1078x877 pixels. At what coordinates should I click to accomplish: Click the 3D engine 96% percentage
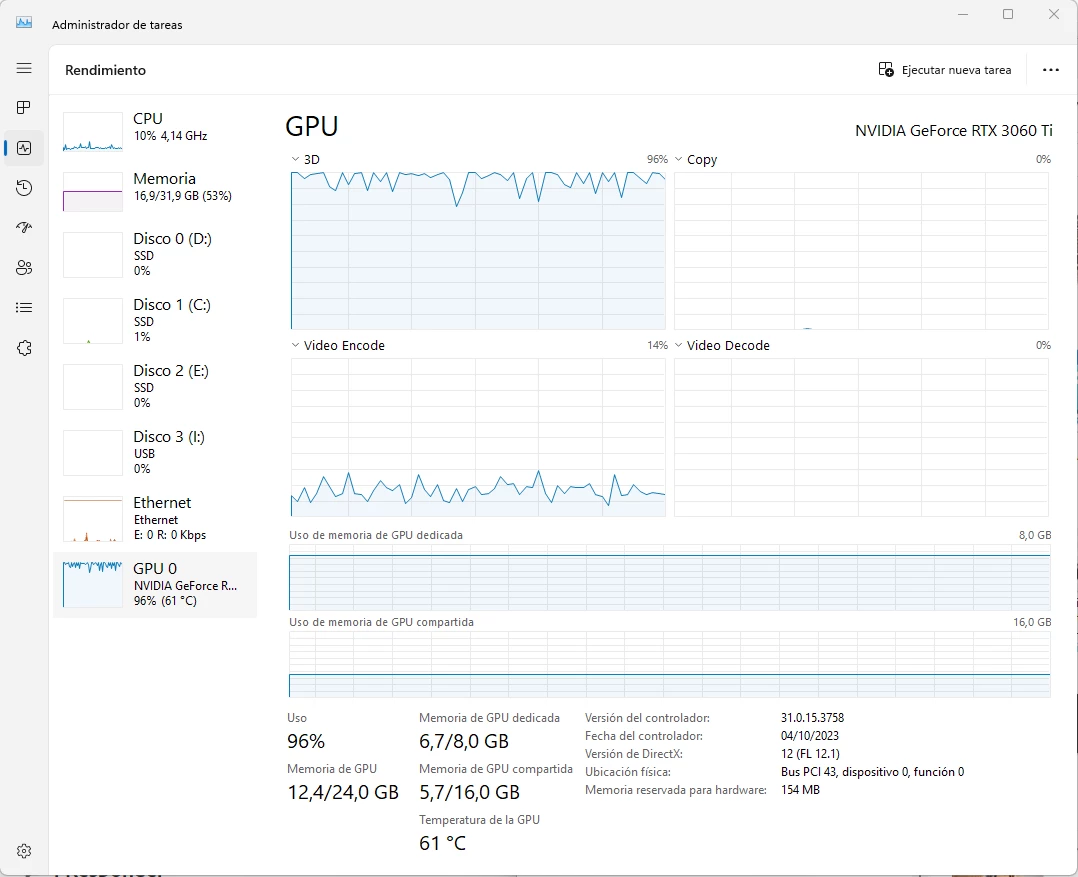[x=657, y=159]
